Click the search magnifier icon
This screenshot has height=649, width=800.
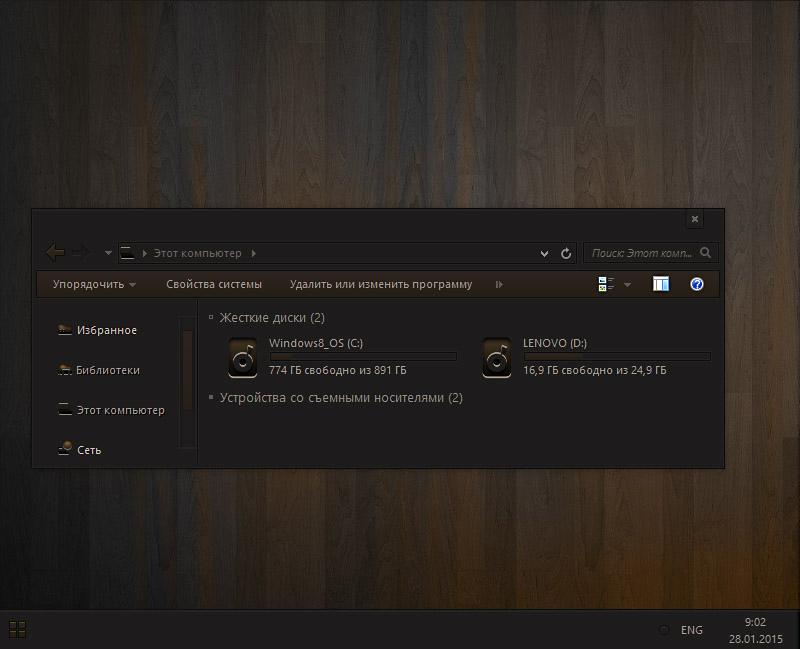point(706,253)
